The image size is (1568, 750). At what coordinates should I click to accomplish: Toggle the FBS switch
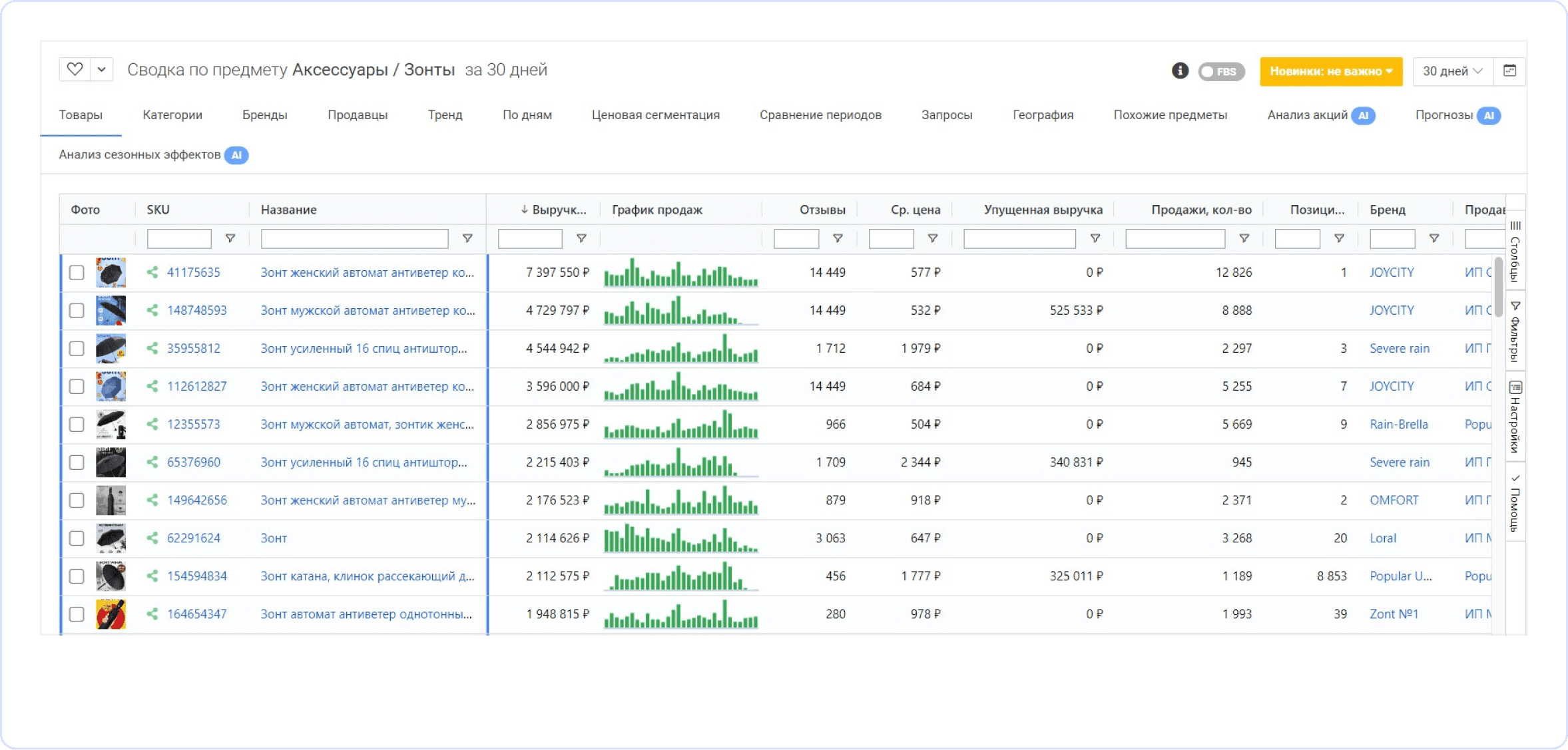coord(1221,71)
